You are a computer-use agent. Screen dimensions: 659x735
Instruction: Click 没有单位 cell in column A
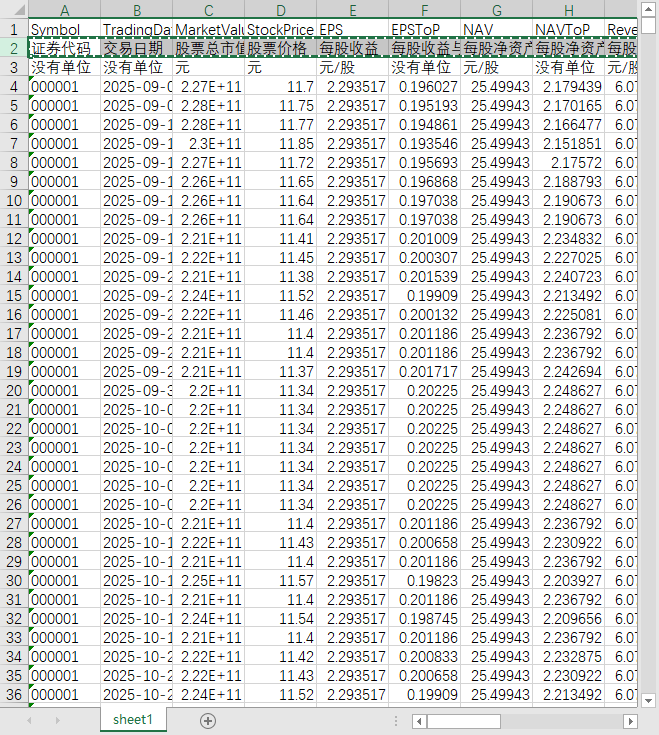click(x=65, y=68)
